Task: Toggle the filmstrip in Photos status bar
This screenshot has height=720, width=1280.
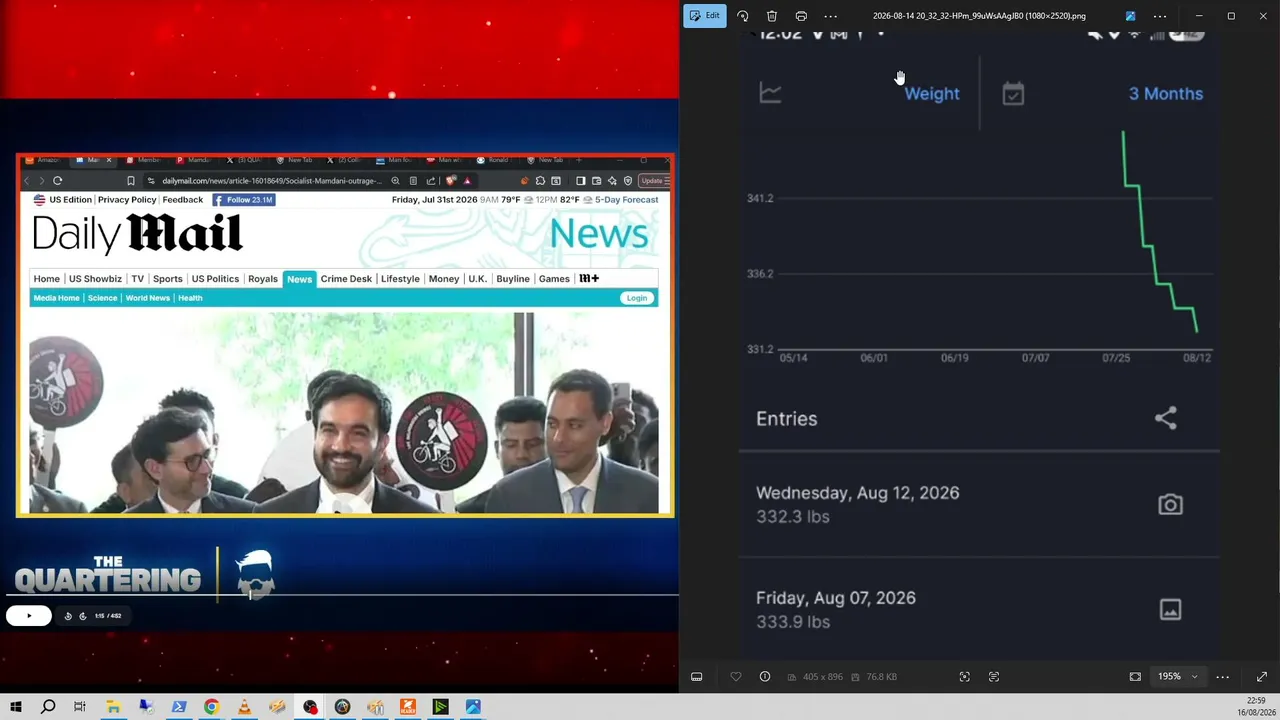Action: coord(697,677)
